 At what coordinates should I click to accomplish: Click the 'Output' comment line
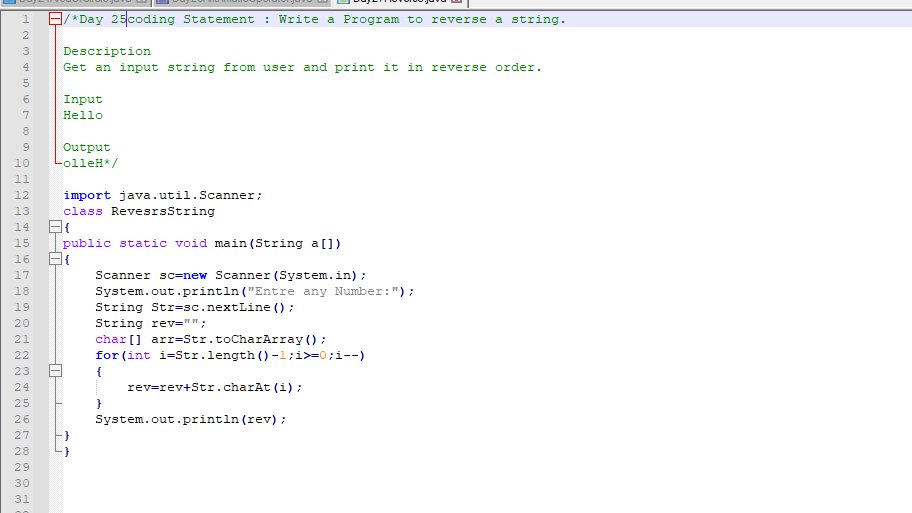(87, 147)
